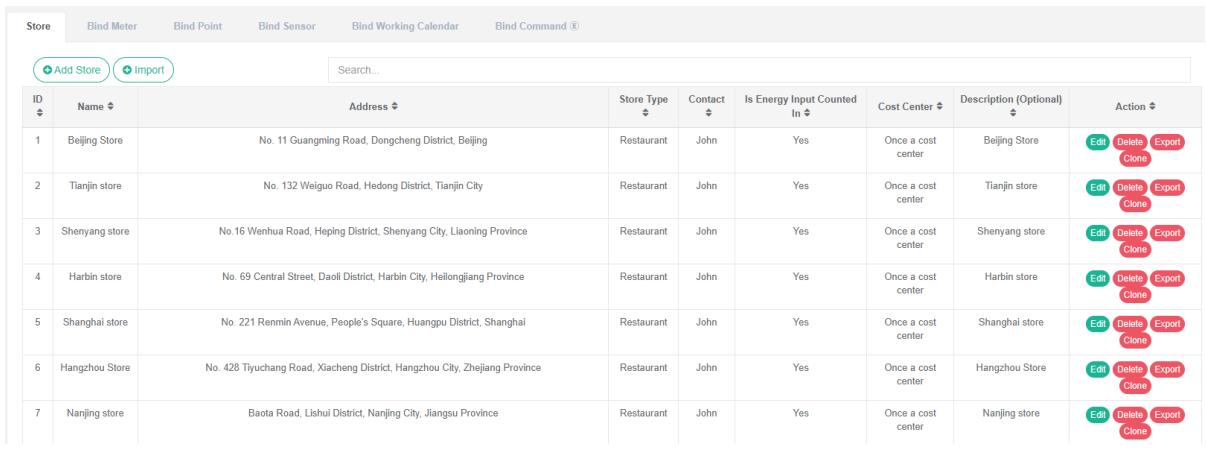Go to the Bind Sensor tab
This screenshot has height=450, width=1206.
[287, 26]
